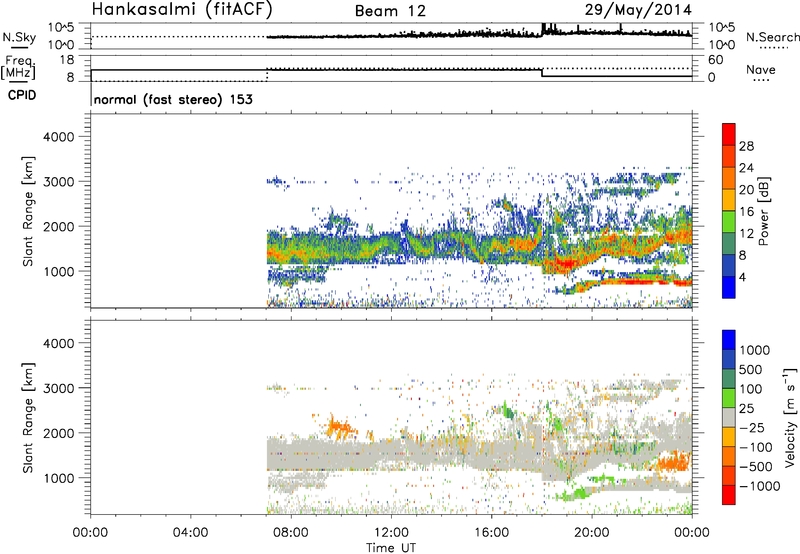Select the Freq. [MHz] axis label
The height and width of the screenshot is (554, 800).
tap(18, 67)
